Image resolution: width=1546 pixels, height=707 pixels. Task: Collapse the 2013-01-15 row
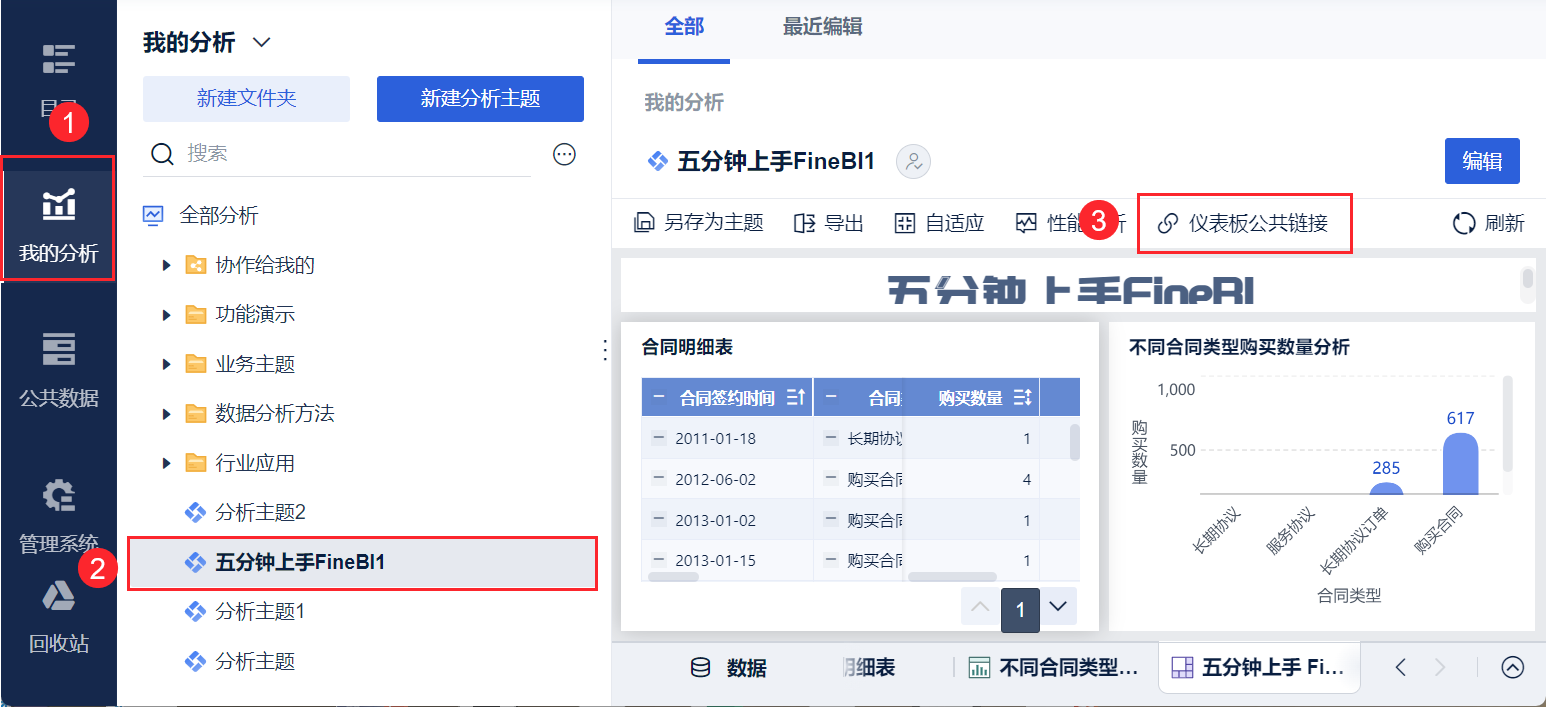tap(659, 561)
